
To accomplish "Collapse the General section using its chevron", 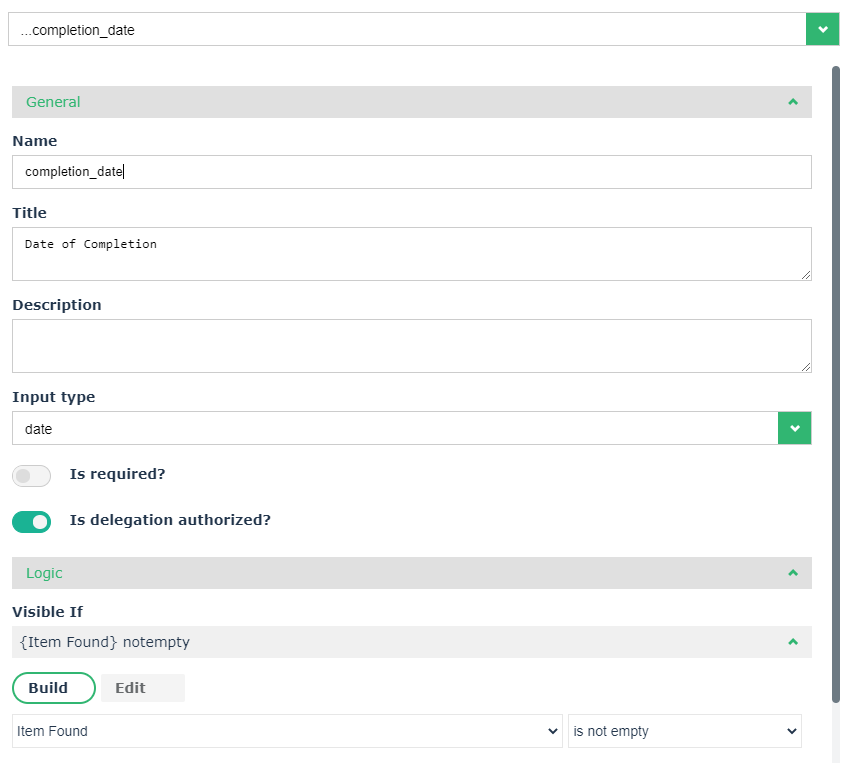I will pos(792,102).
